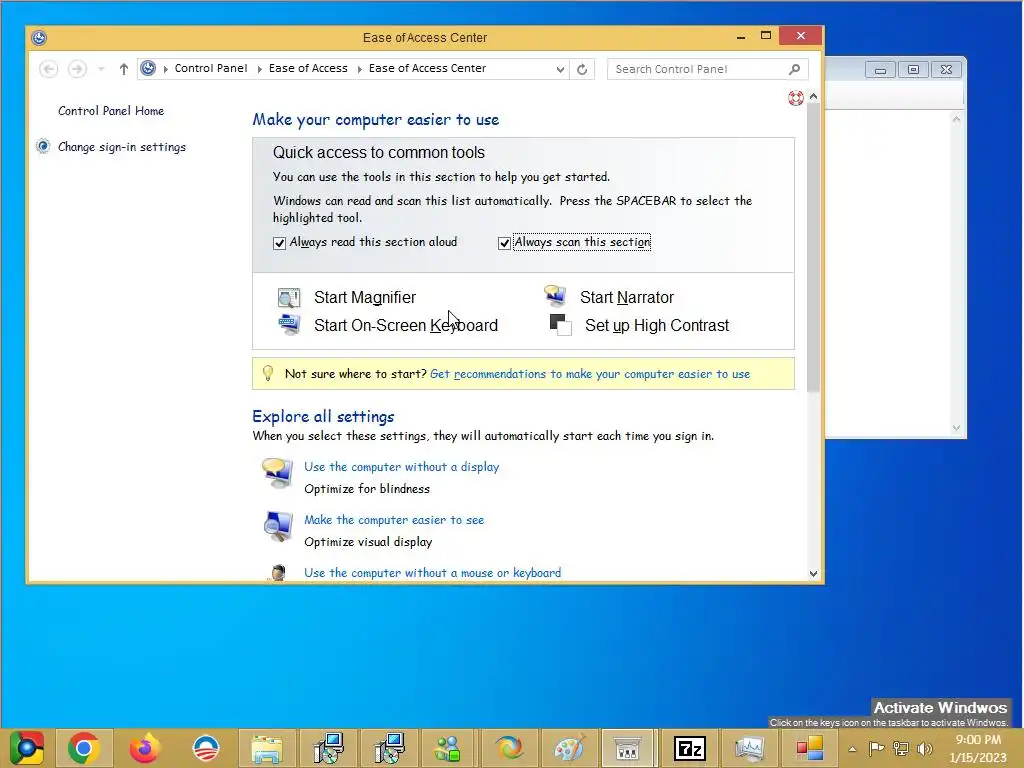
Task: Click the shield icon beside Change sign-in settings
Action: point(42,146)
